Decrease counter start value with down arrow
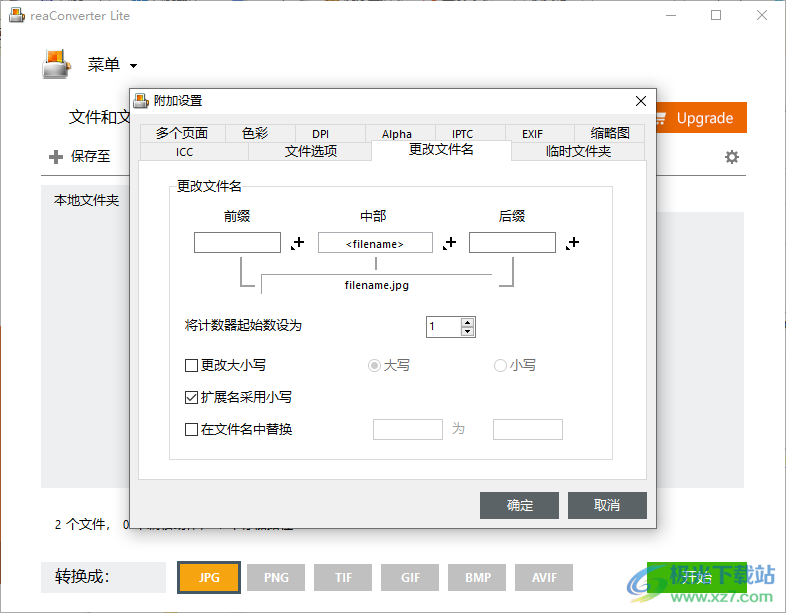The image size is (786, 613). tap(467, 331)
